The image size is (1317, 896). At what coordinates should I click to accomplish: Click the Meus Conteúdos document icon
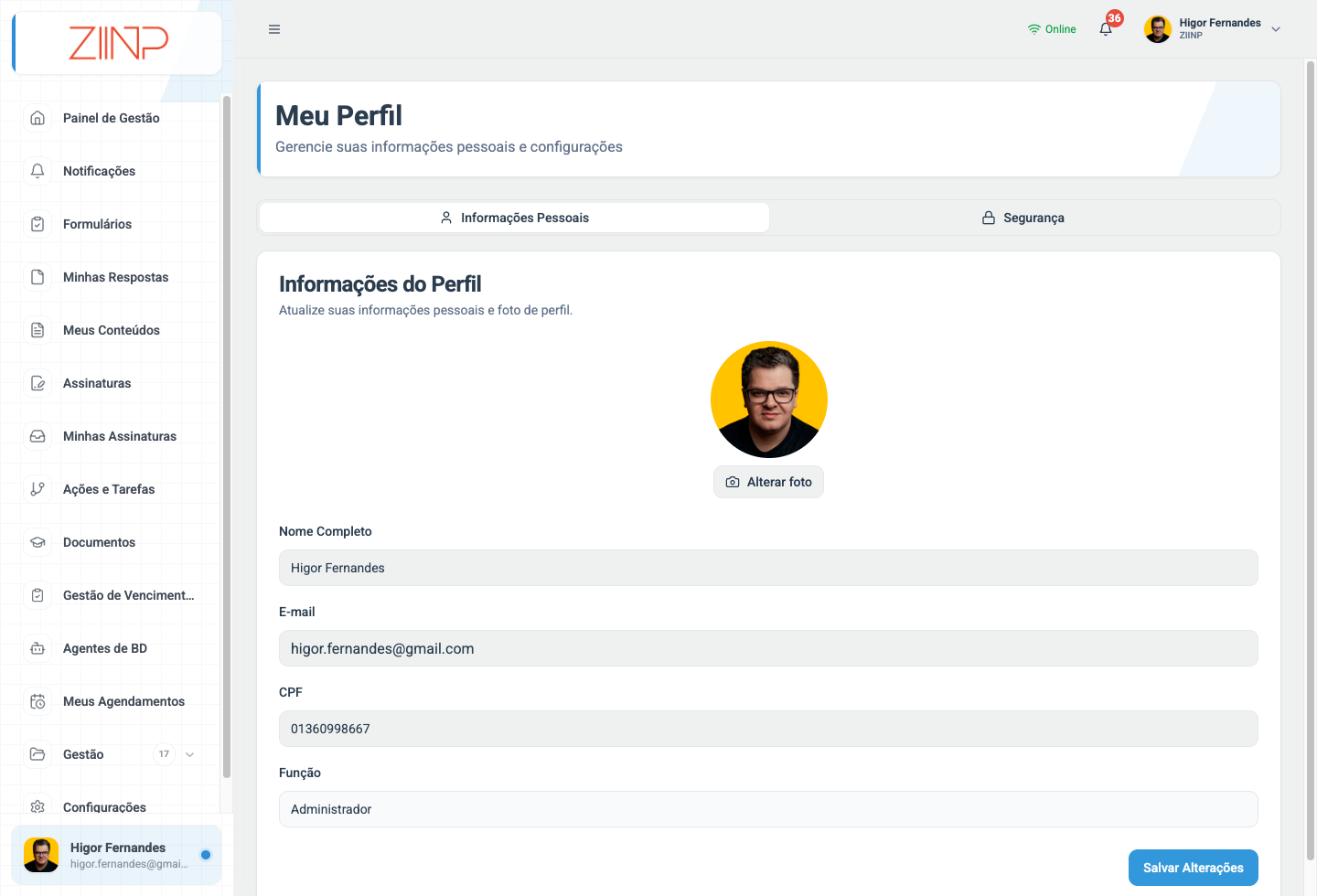click(x=37, y=330)
